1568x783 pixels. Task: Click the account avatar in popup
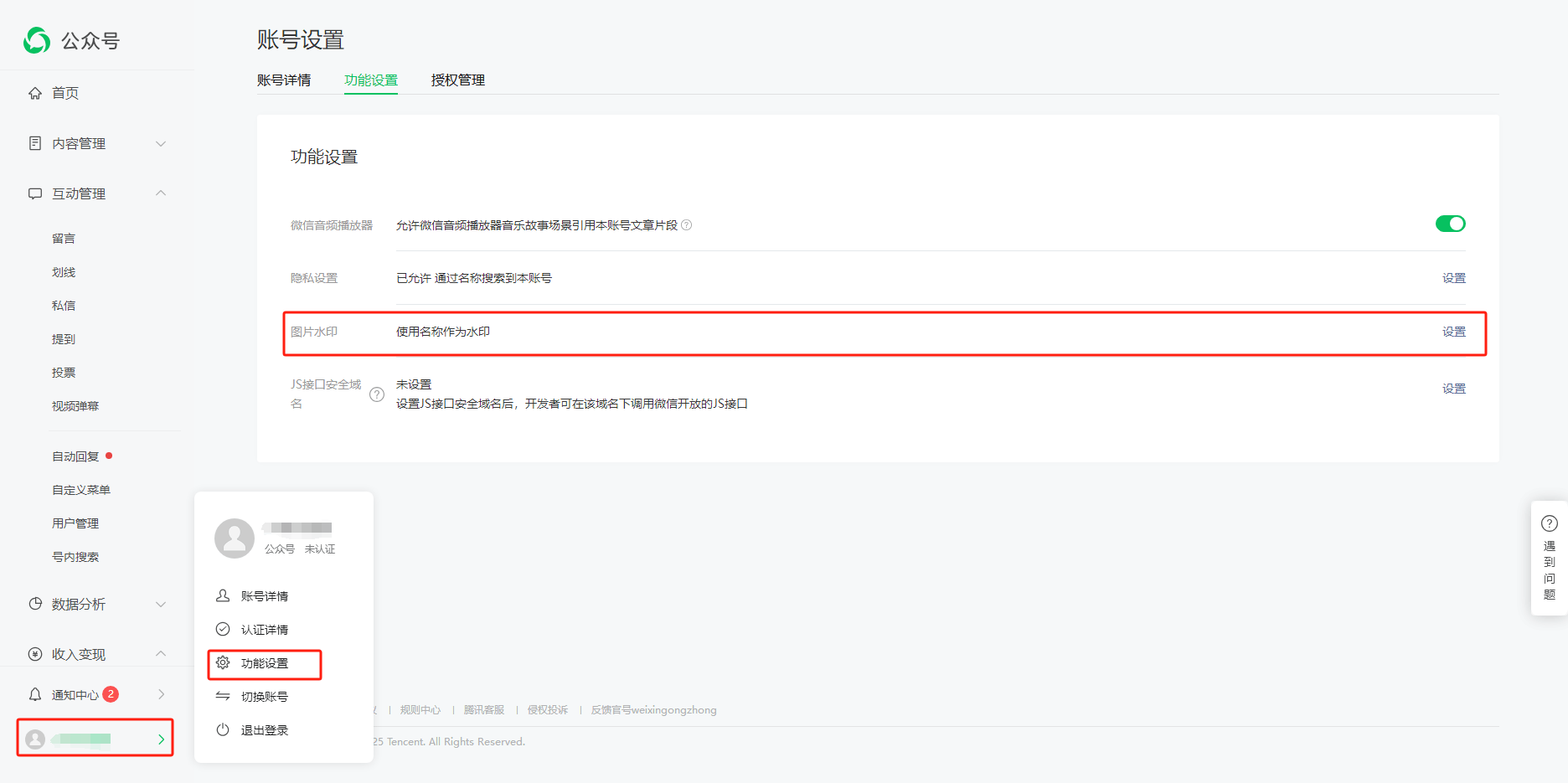[x=235, y=538]
